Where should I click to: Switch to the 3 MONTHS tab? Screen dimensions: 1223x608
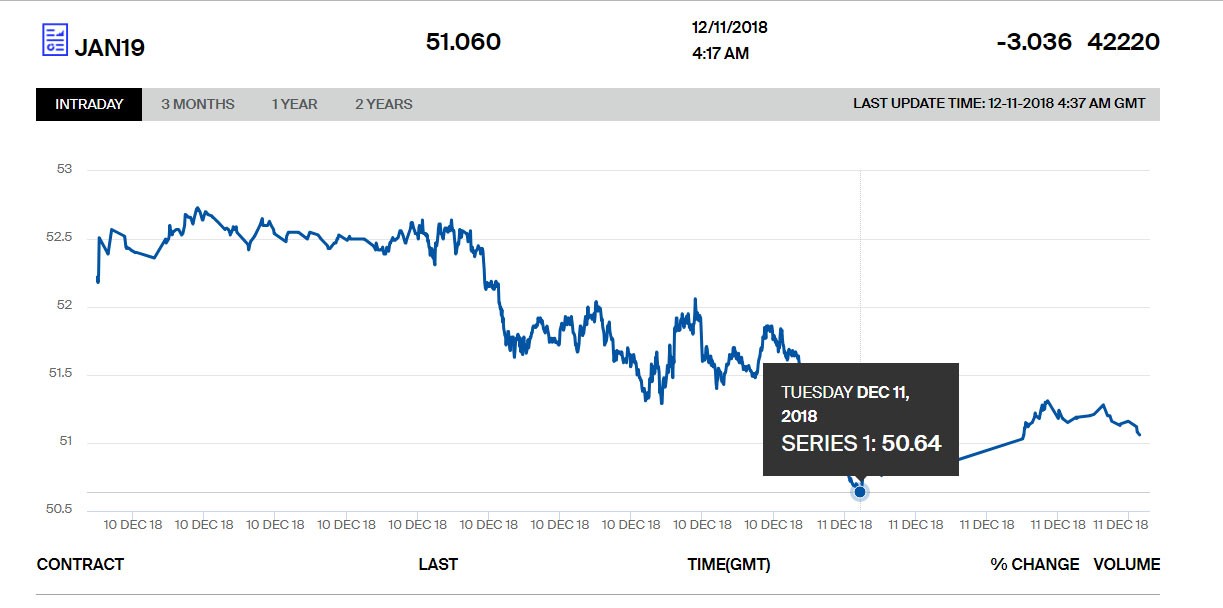pos(198,104)
